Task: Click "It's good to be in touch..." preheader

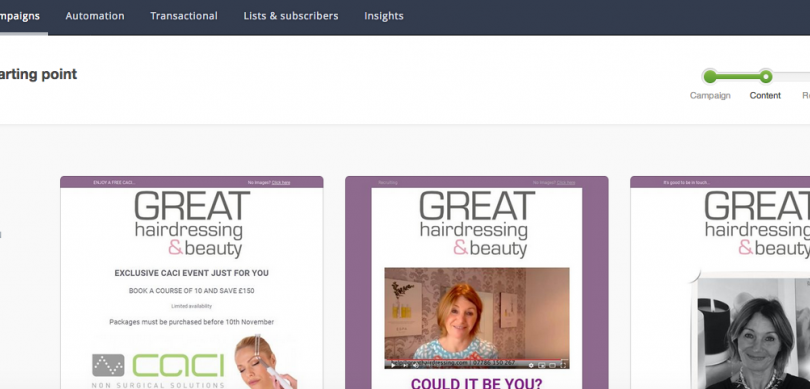Action: [x=687, y=182]
